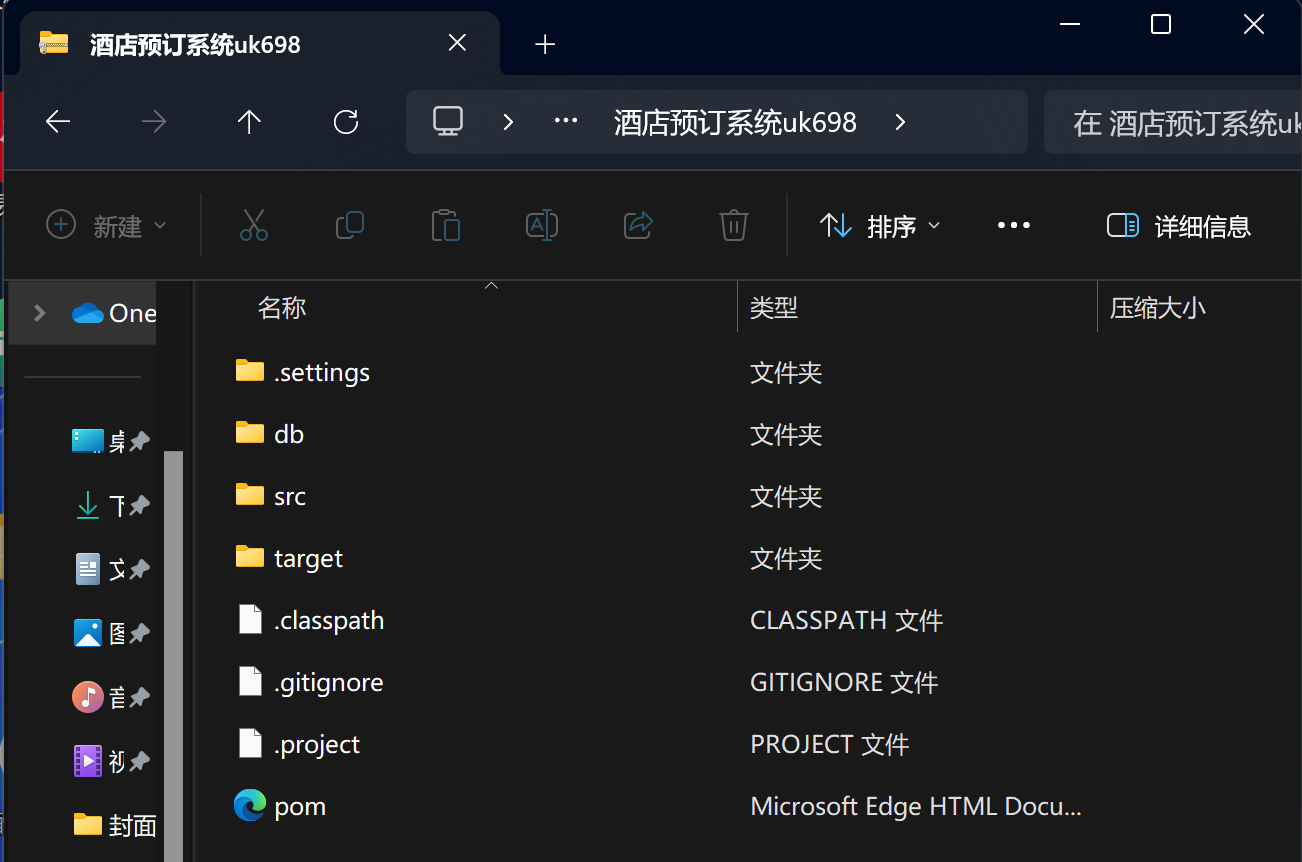Expand the OneDrive tree node
This screenshot has height=862, width=1302.
tap(40, 313)
